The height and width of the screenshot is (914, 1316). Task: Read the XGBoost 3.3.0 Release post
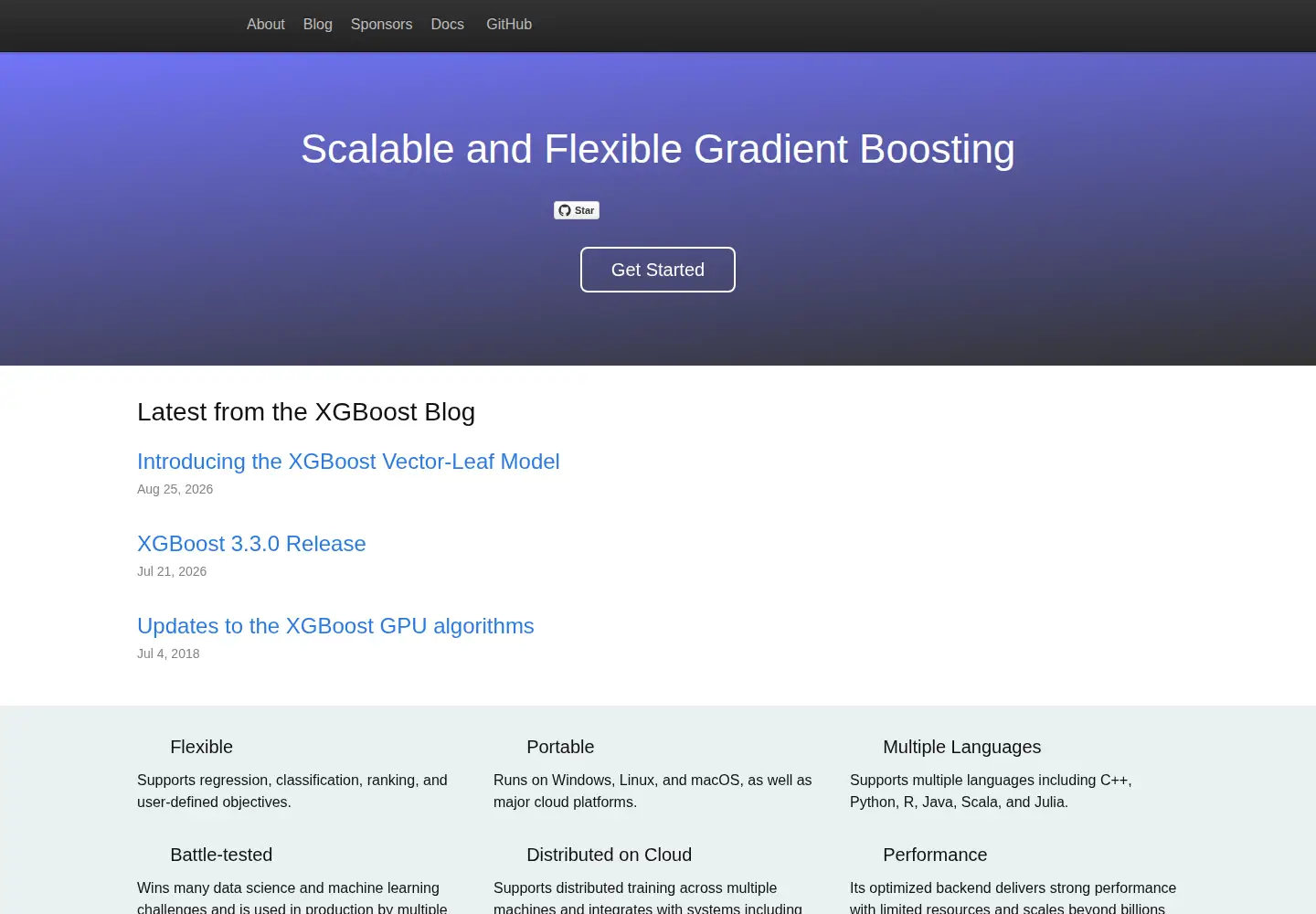(251, 544)
